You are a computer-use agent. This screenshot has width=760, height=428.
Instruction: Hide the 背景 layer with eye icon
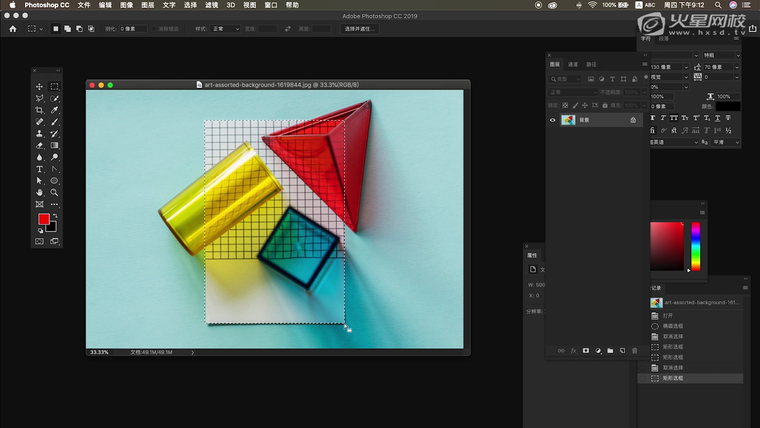coord(553,120)
